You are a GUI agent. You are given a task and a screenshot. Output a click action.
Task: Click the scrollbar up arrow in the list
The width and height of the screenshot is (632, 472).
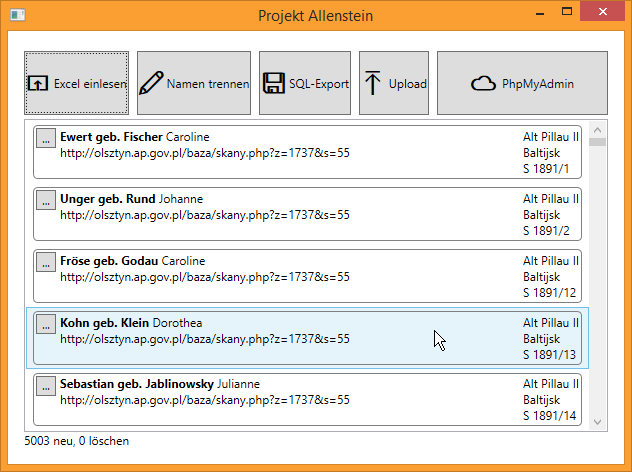tap(597, 130)
